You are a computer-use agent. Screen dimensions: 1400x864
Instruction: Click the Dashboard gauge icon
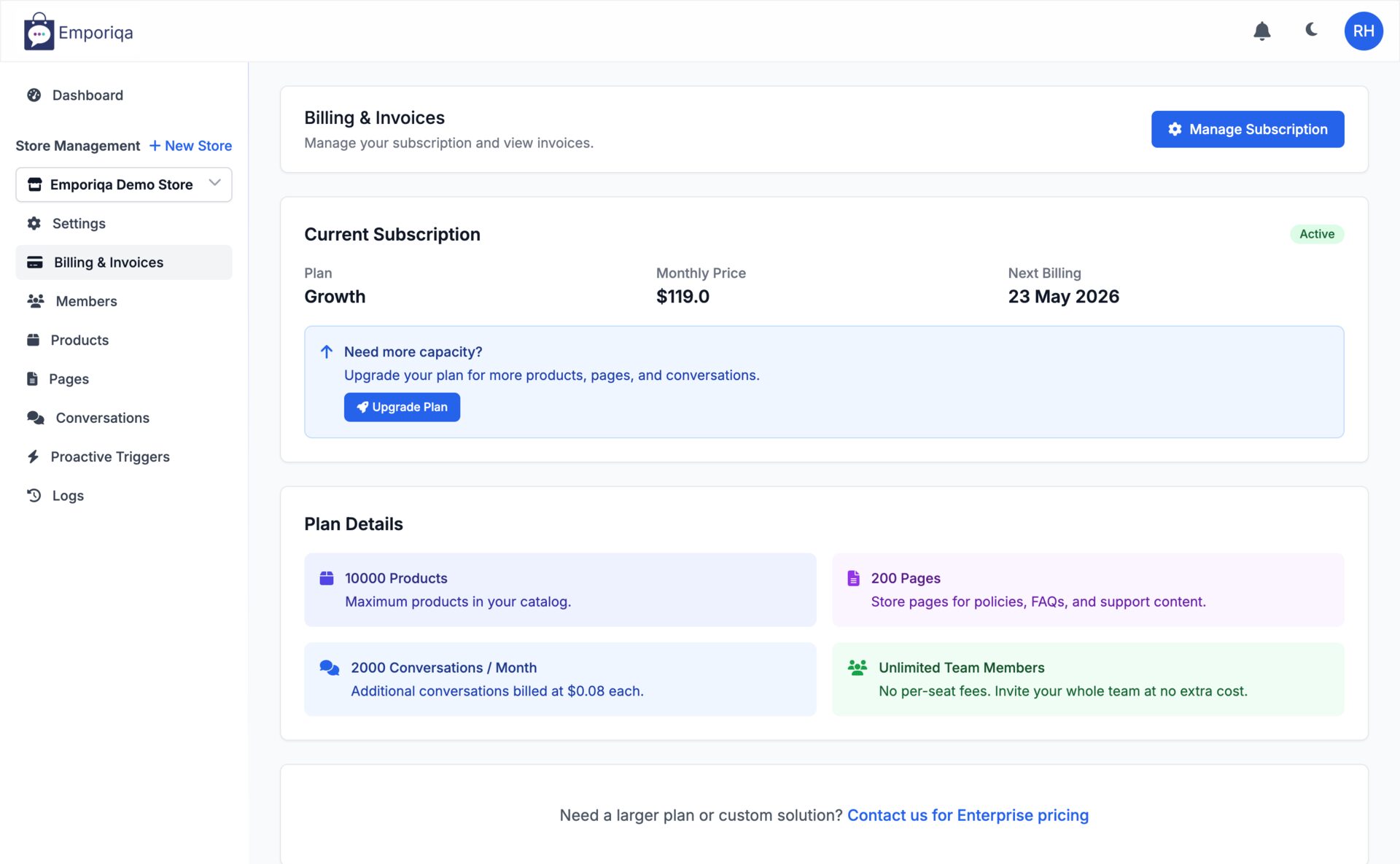click(34, 95)
